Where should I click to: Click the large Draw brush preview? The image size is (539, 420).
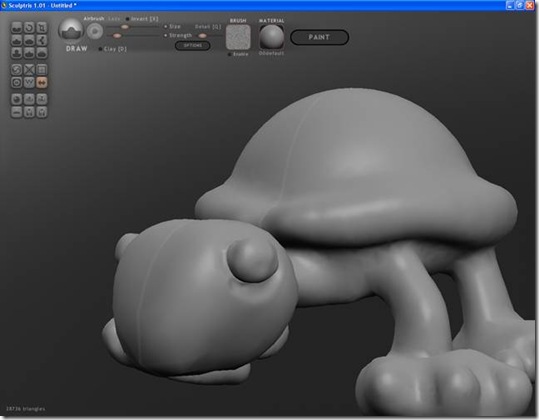(71, 30)
